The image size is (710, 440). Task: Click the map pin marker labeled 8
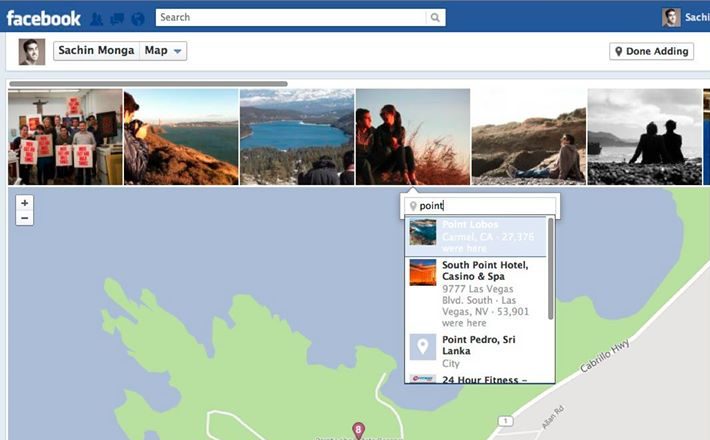358,430
